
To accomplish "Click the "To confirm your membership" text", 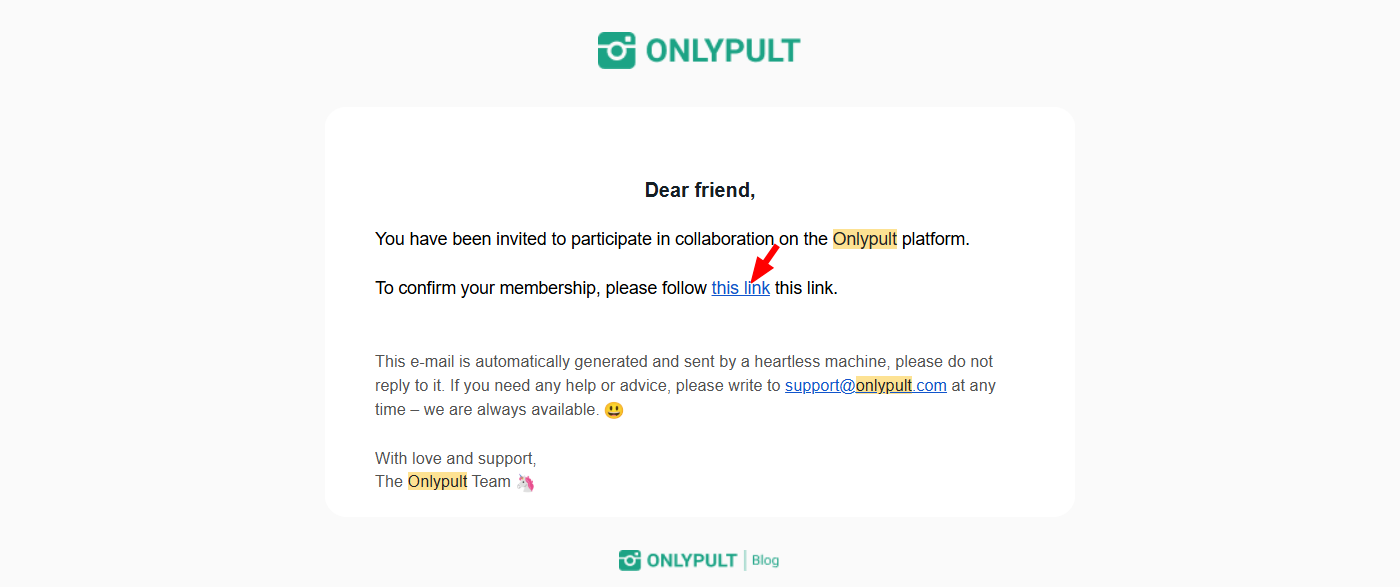I will [488, 288].
